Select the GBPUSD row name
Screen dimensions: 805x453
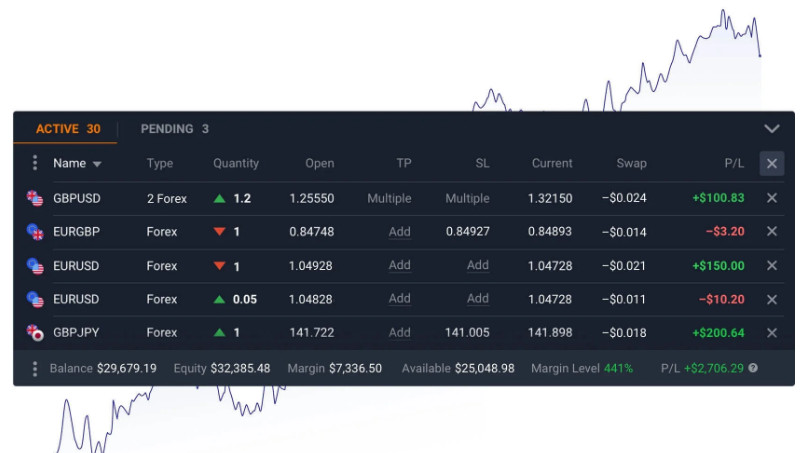click(77, 198)
